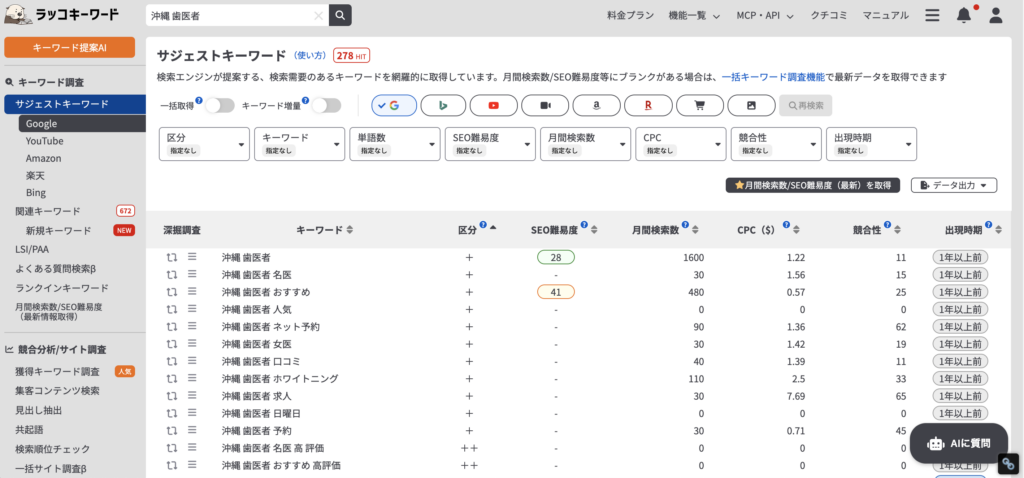Toggle the キーワード増量 switch

[x=327, y=105]
